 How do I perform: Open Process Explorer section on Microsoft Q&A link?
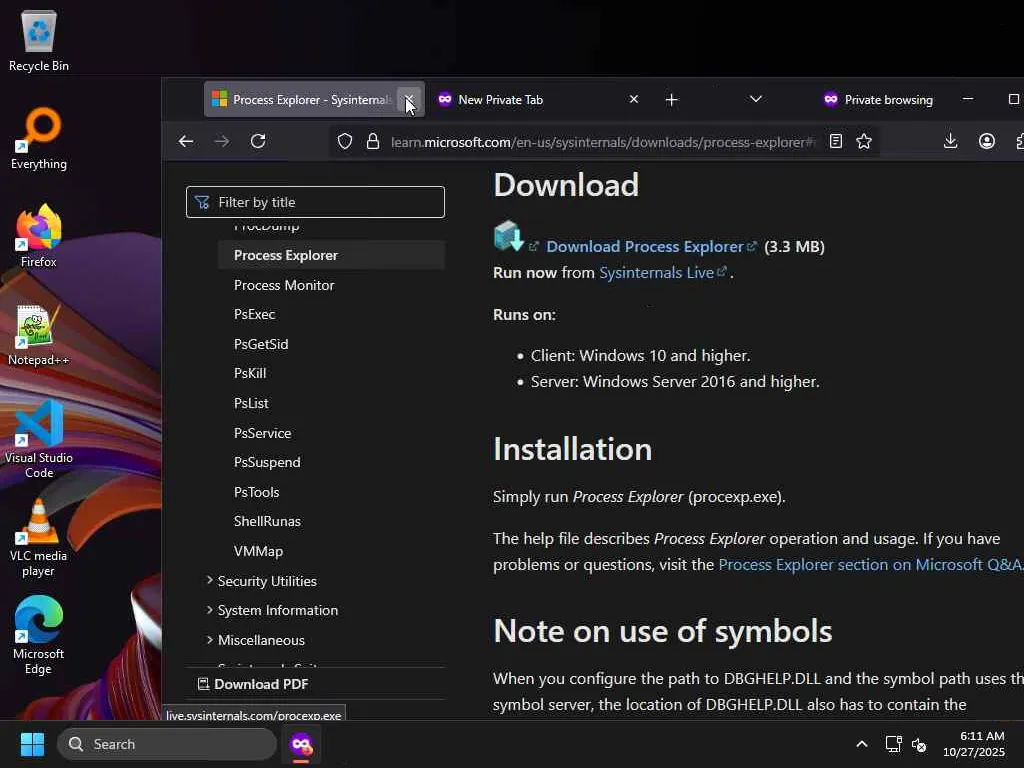[870, 564]
